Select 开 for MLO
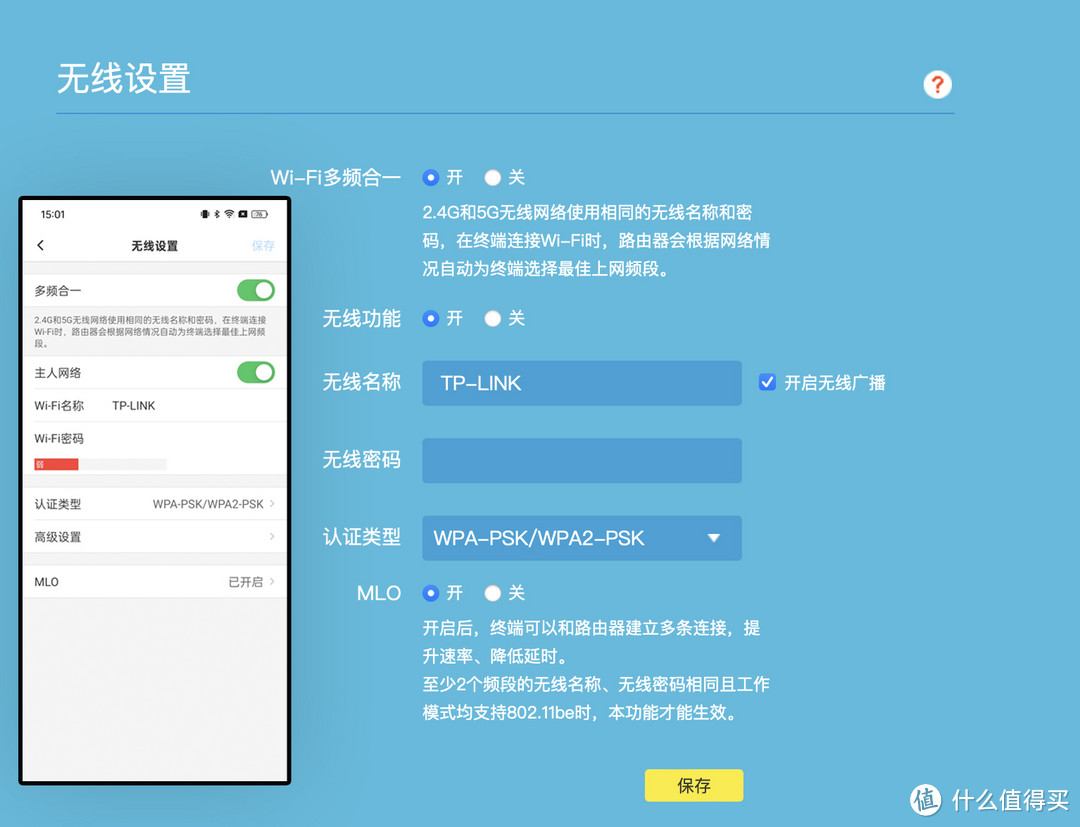 pos(430,593)
